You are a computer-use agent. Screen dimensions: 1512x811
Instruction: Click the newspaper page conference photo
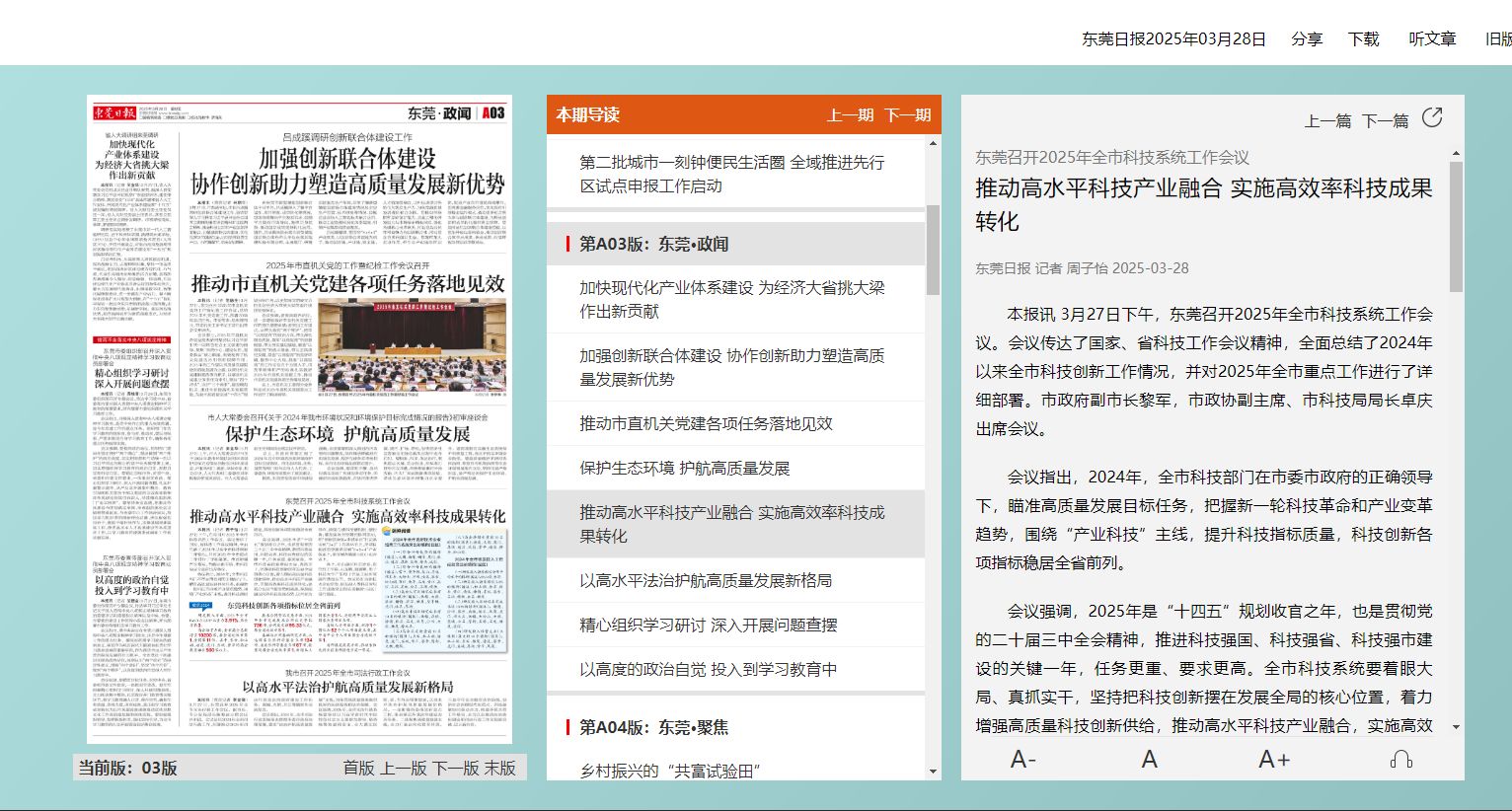(x=412, y=346)
